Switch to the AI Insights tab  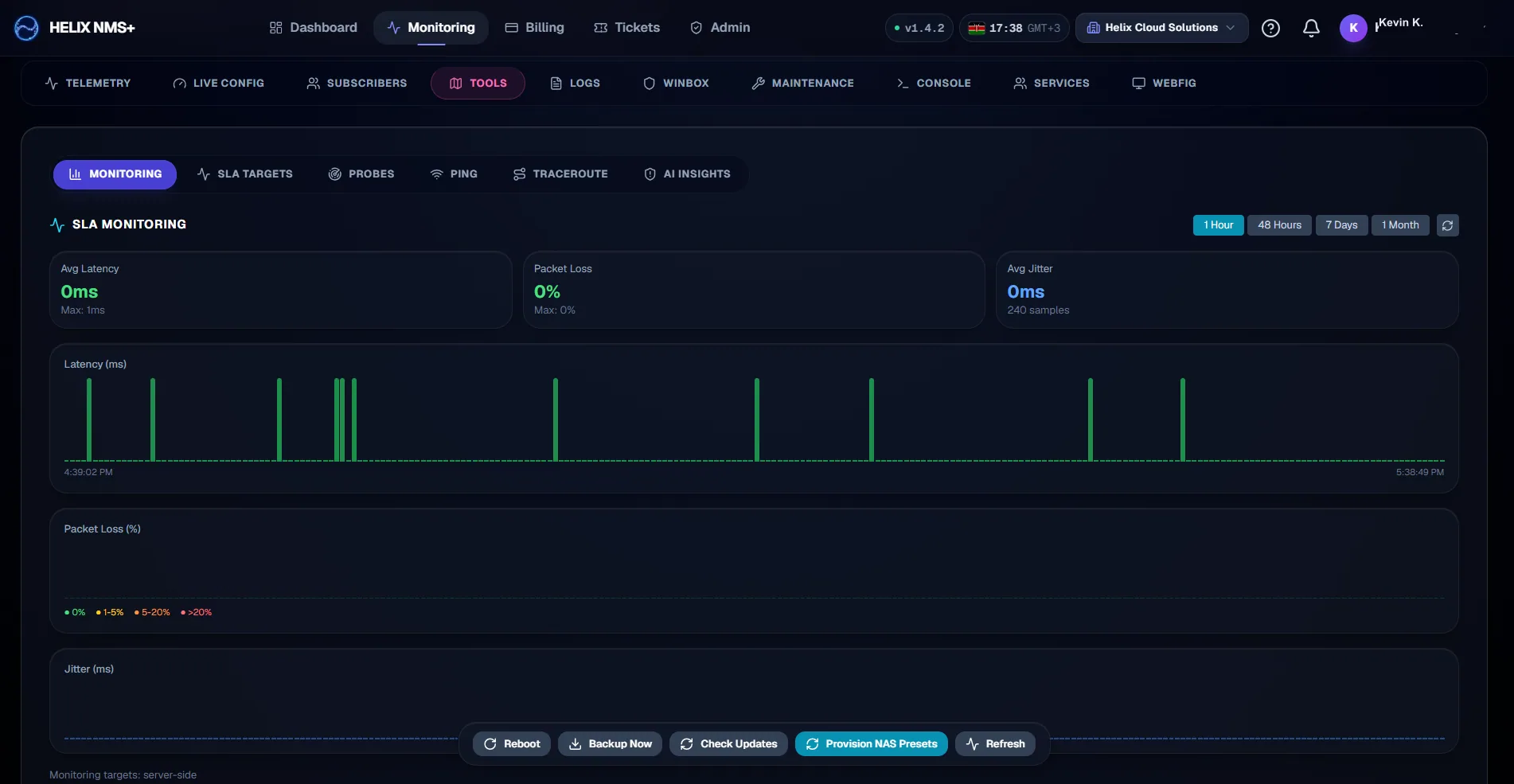pyautogui.click(x=687, y=174)
